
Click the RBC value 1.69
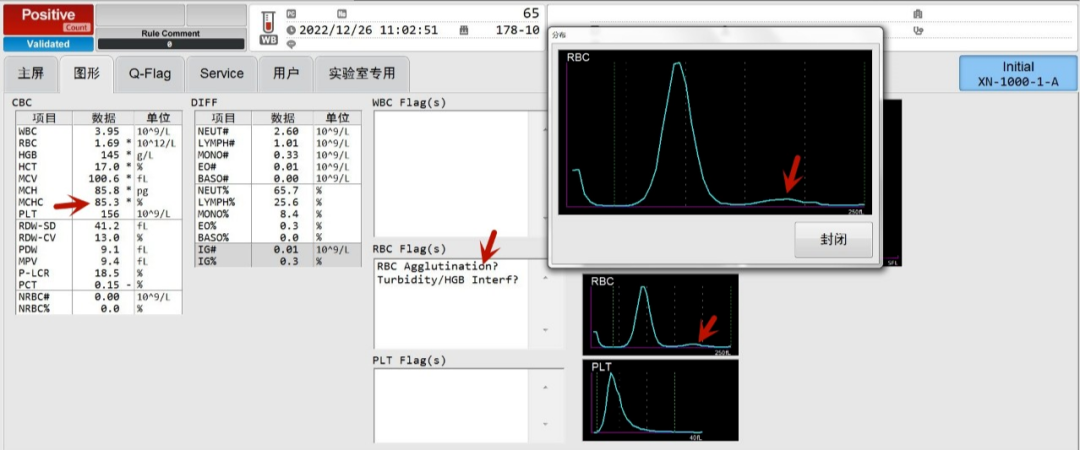pos(105,143)
